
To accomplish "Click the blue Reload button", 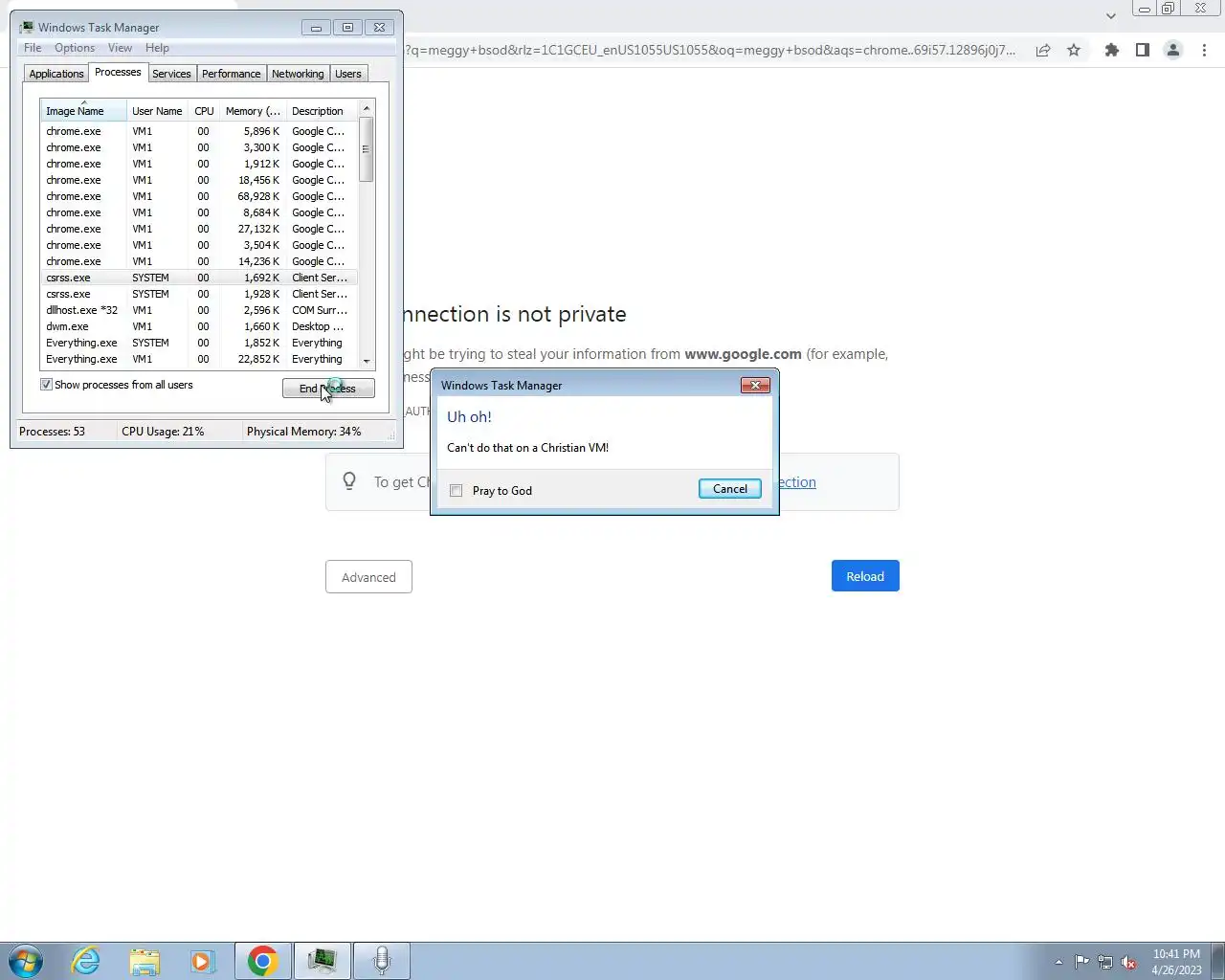I will tap(865, 576).
